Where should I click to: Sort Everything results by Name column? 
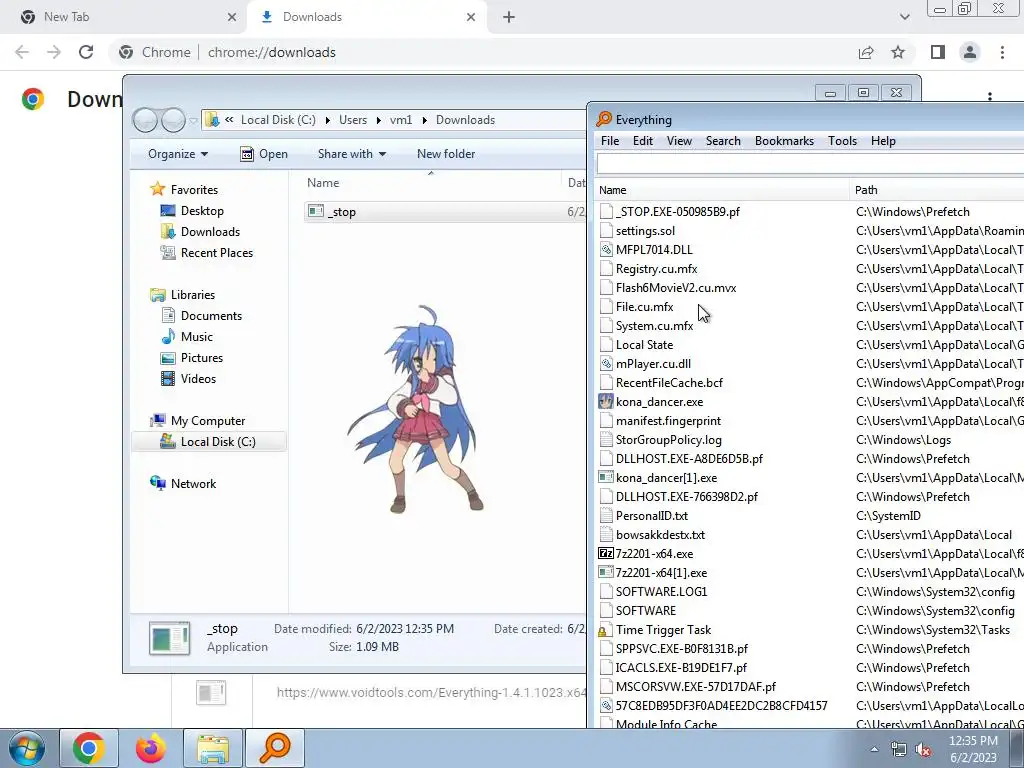point(722,190)
